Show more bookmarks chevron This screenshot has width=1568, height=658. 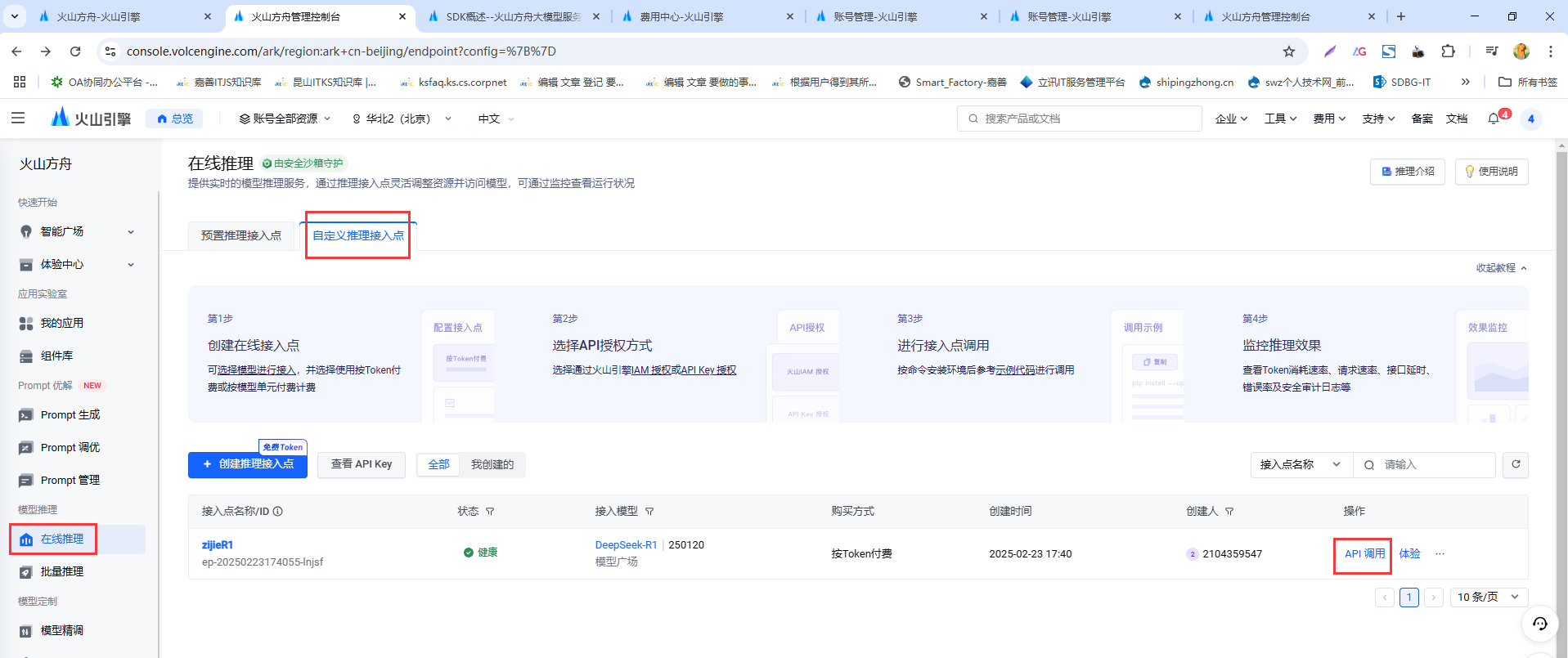[x=1465, y=82]
